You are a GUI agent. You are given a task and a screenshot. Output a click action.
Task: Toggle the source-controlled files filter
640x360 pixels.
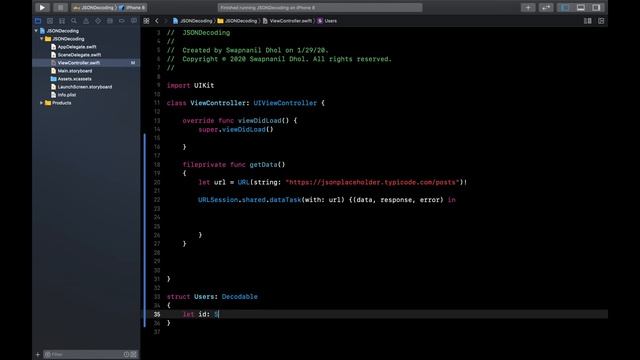tap(133, 354)
